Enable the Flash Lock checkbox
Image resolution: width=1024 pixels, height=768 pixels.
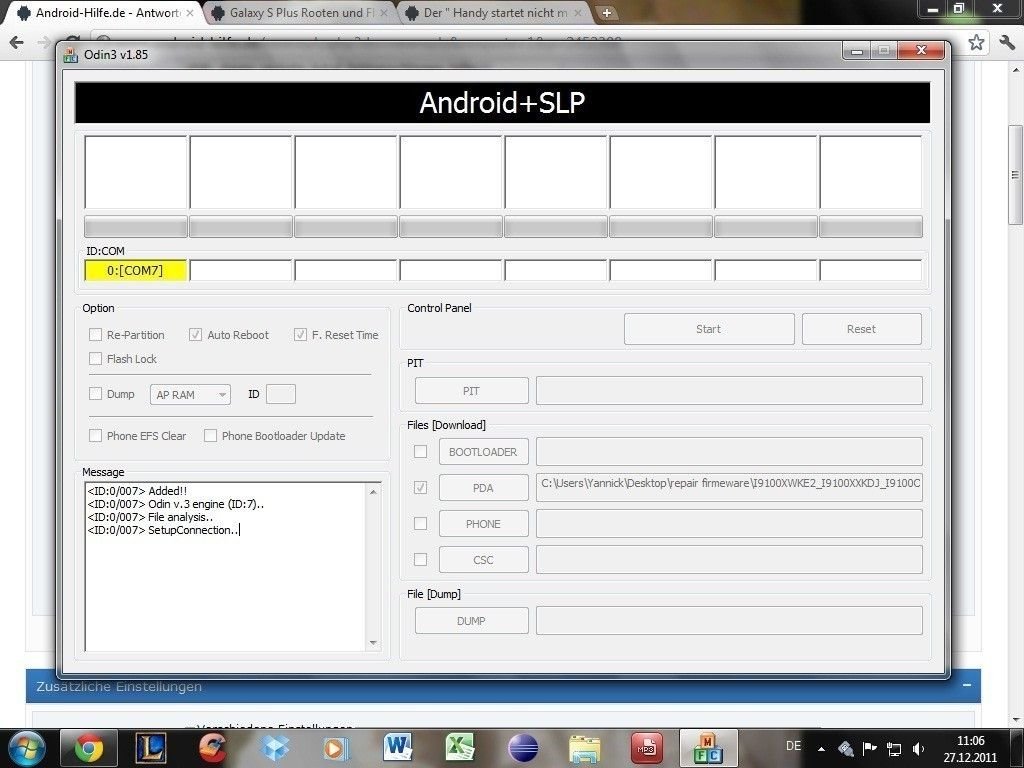click(x=95, y=359)
